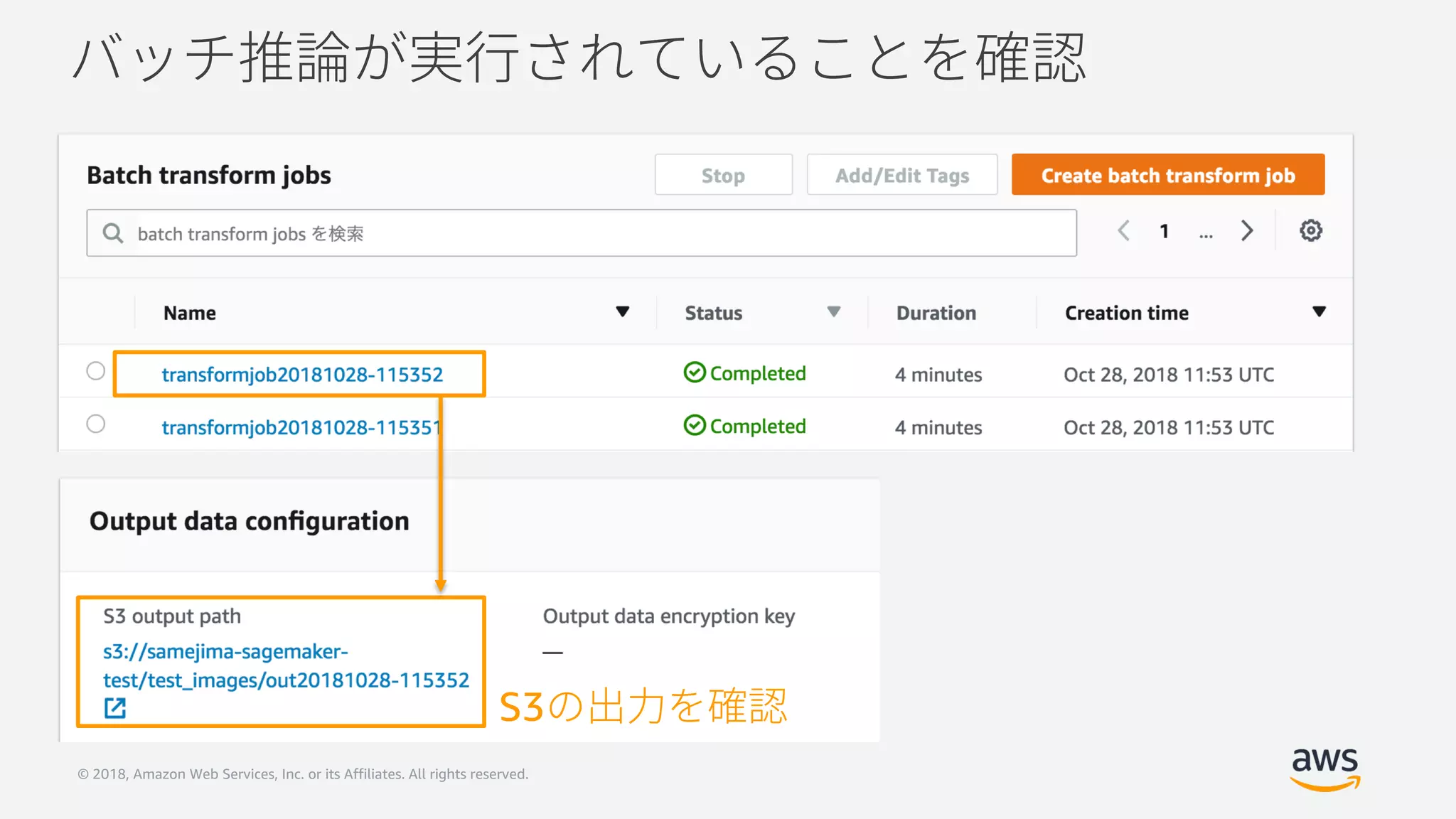Click the pagination ellipsis
The height and width of the screenshot is (819, 1456).
pos(1206,233)
